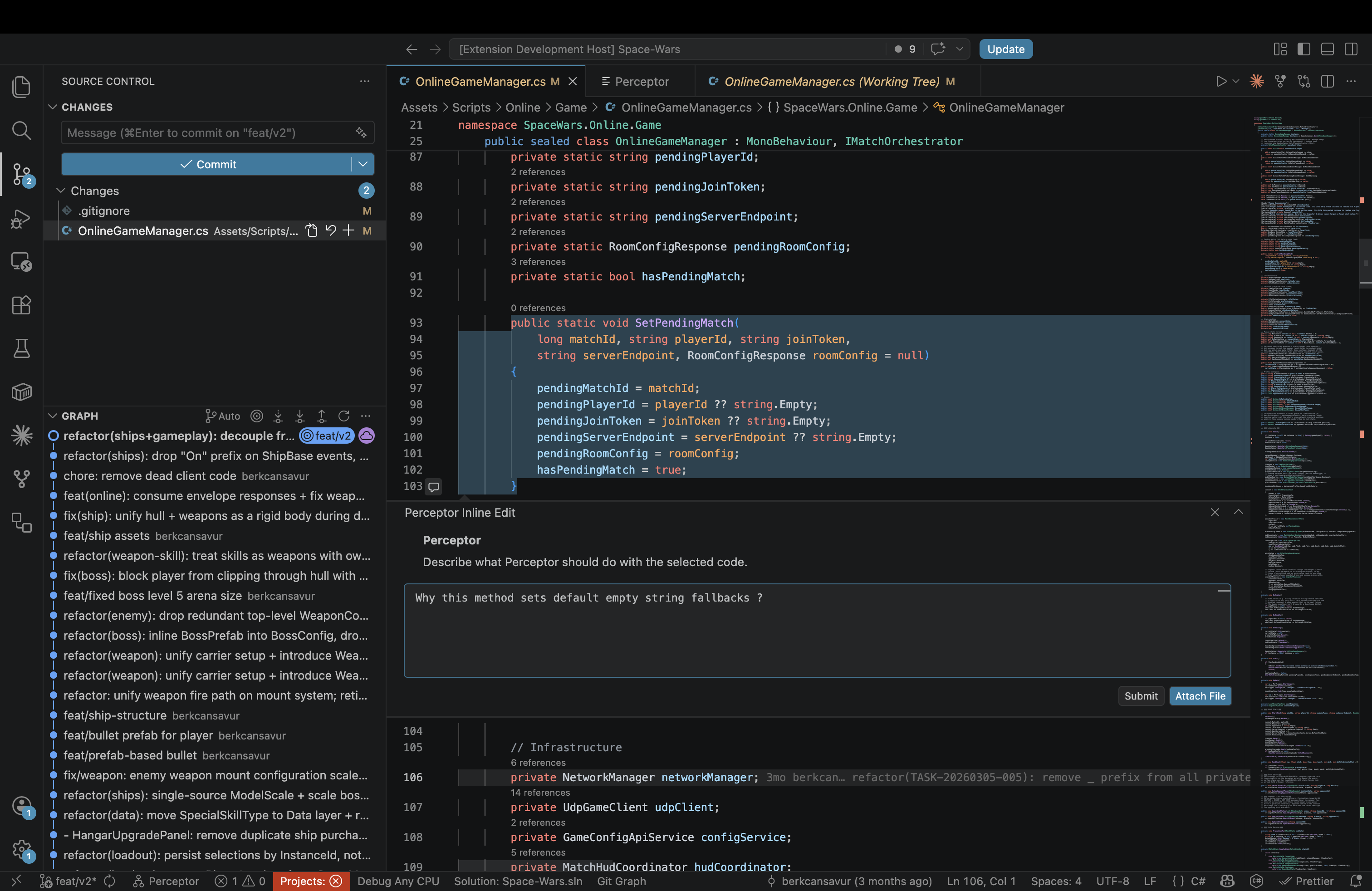Generate commit message with sparkle icon
The height and width of the screenshot is (891, 1372).
tap(361, 132)
